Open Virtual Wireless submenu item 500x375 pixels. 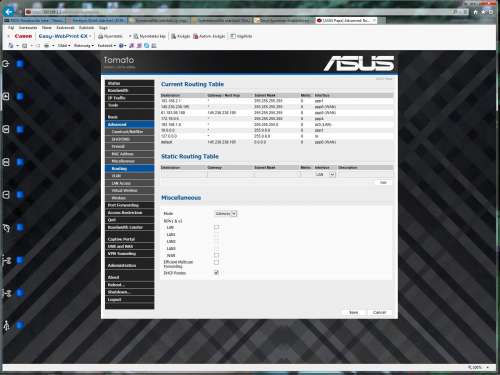click(x=130, y=190)
